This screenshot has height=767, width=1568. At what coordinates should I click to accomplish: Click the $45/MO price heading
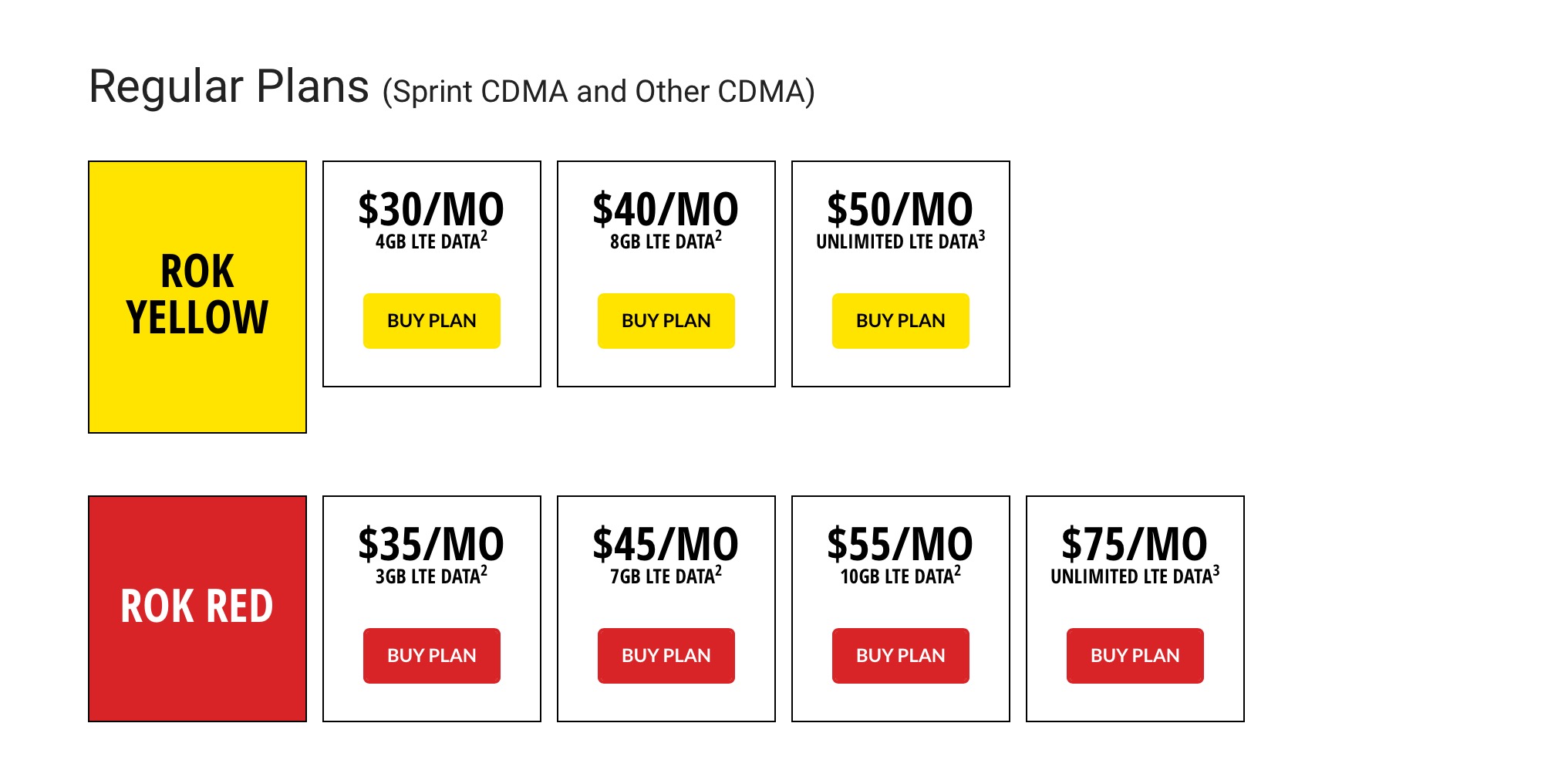[666, 544]
